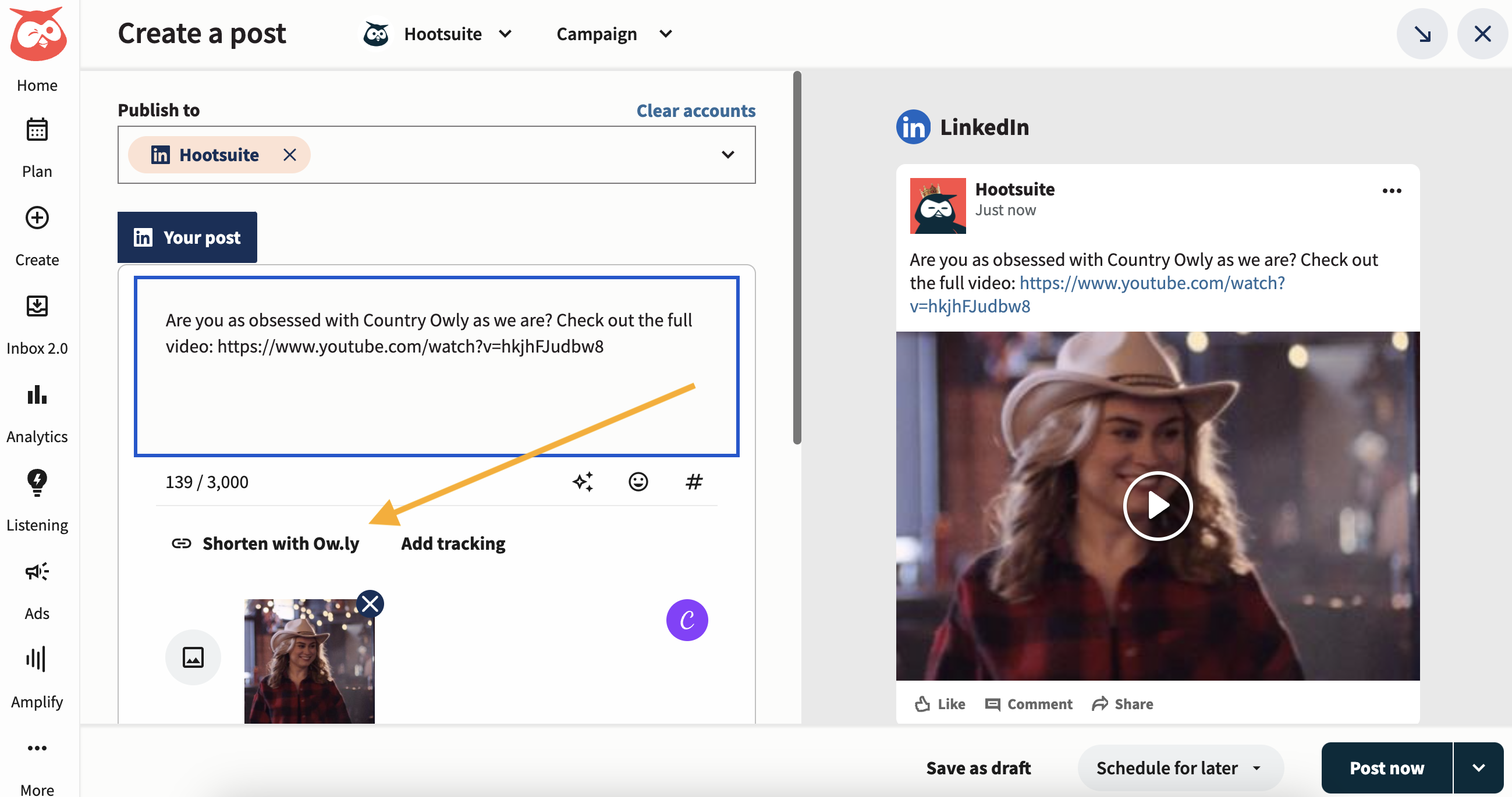
Task: Click Clear accounts link
Action: (x=696, y=111)
